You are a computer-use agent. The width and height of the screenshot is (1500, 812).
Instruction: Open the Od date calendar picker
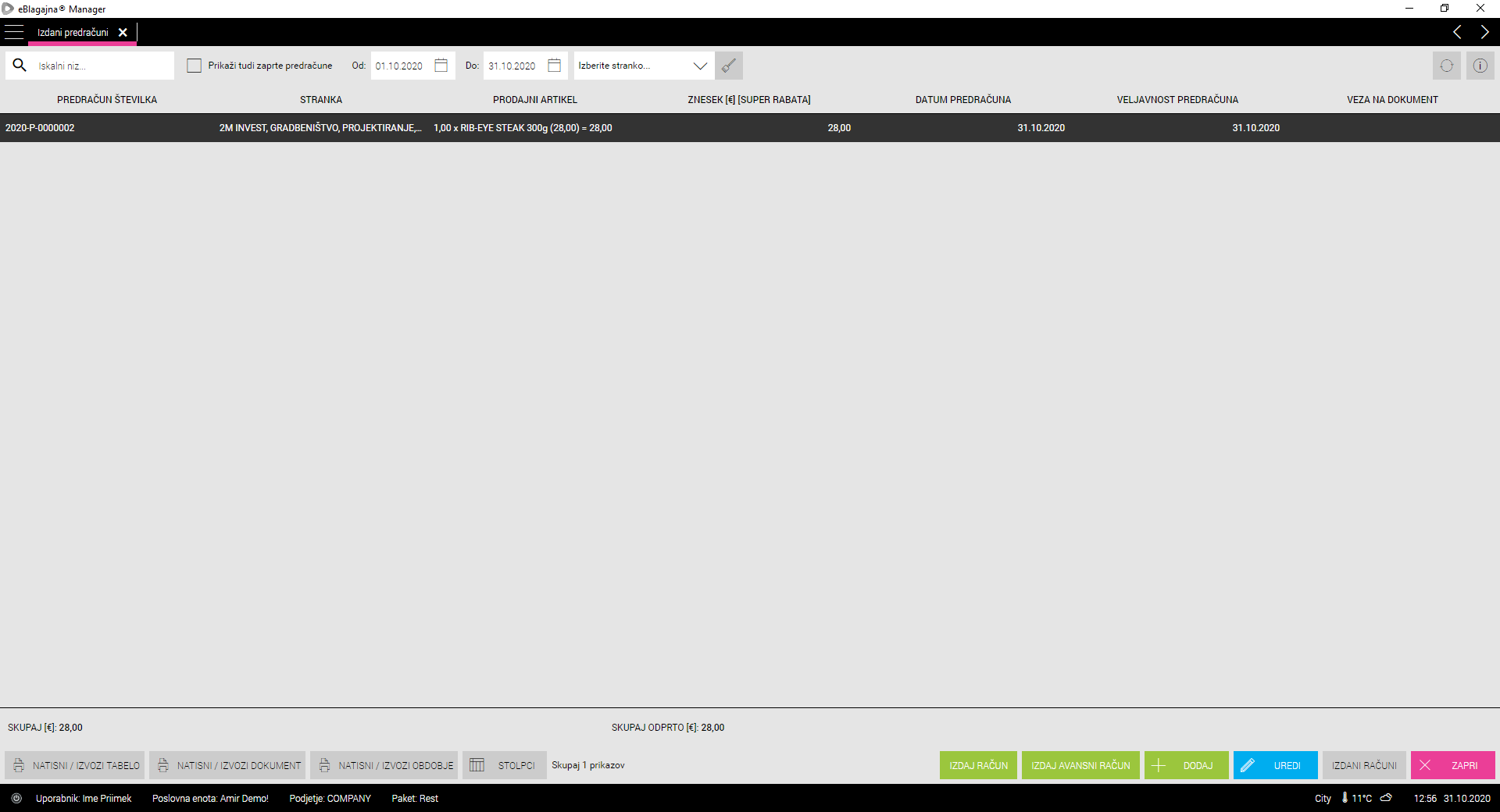point(441,66)
